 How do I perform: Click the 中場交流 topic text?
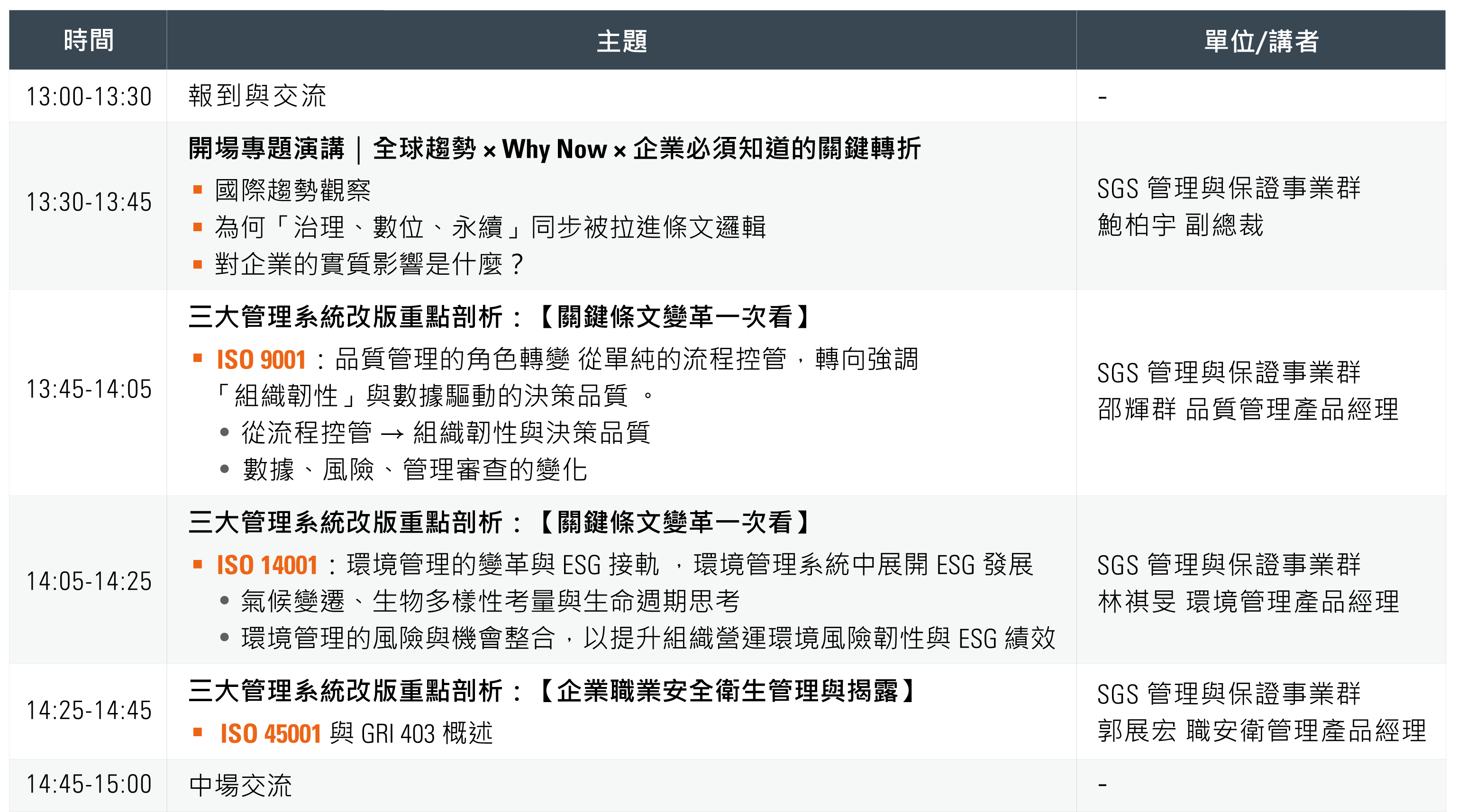pos(240,785)
